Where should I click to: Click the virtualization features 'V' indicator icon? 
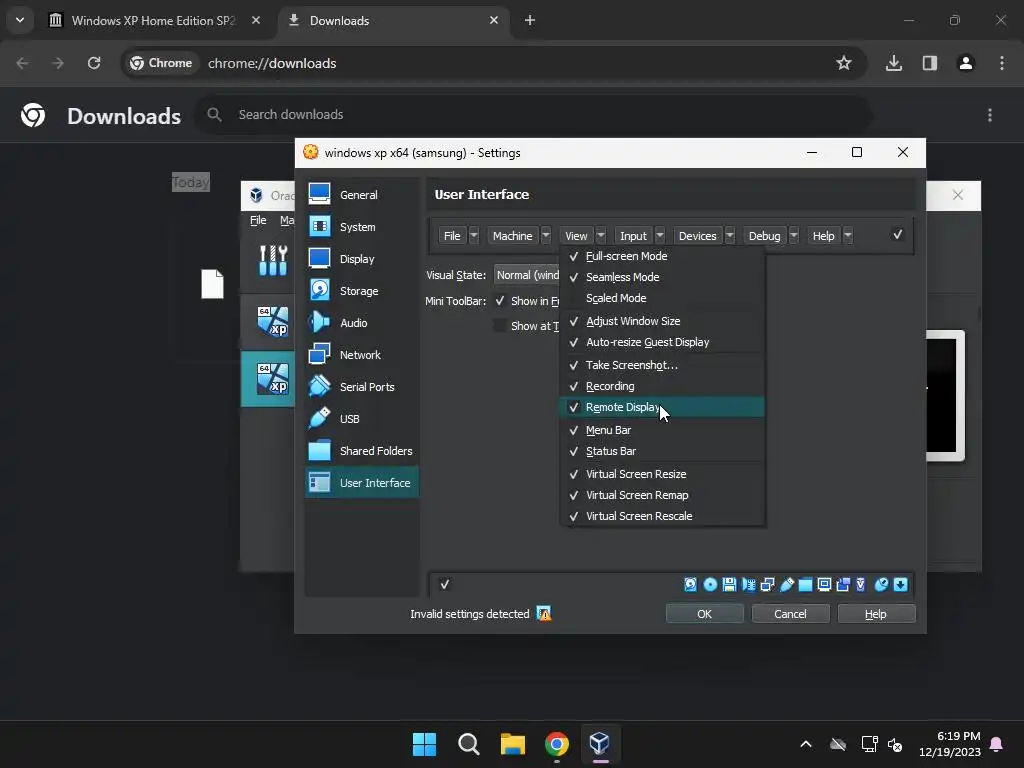[861, 584]
